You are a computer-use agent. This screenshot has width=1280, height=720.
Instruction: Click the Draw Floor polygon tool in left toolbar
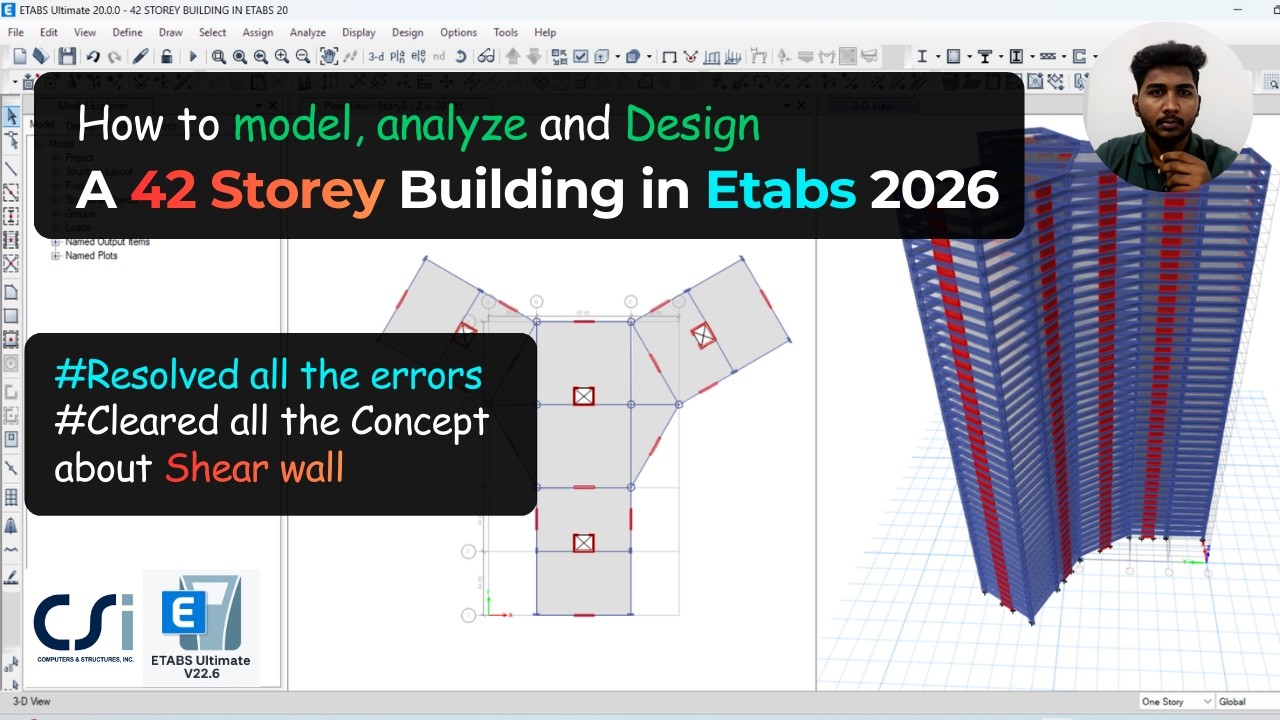(11, 292)
